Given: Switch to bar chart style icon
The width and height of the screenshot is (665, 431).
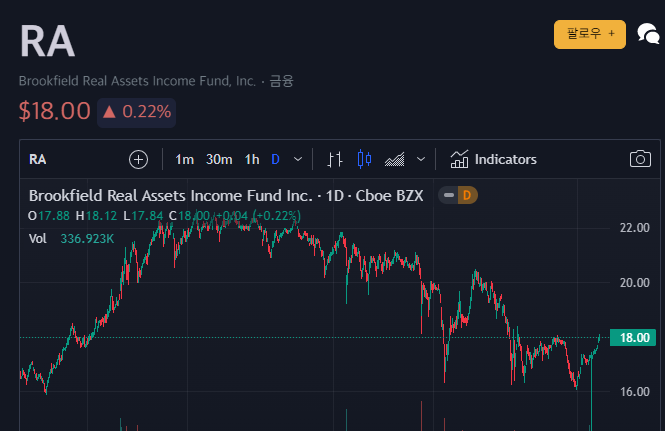Looking at the screenshot, I should (x=335, y=160).
